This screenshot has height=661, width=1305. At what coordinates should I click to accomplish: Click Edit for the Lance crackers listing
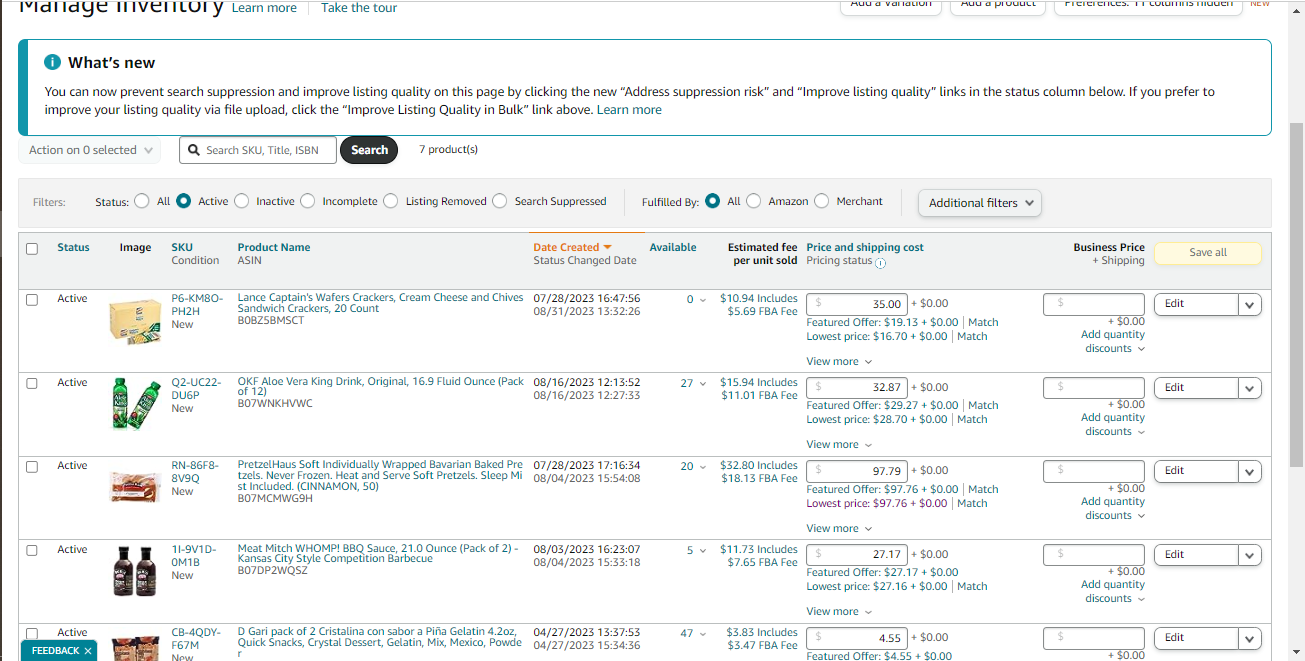pos(1196,304)
